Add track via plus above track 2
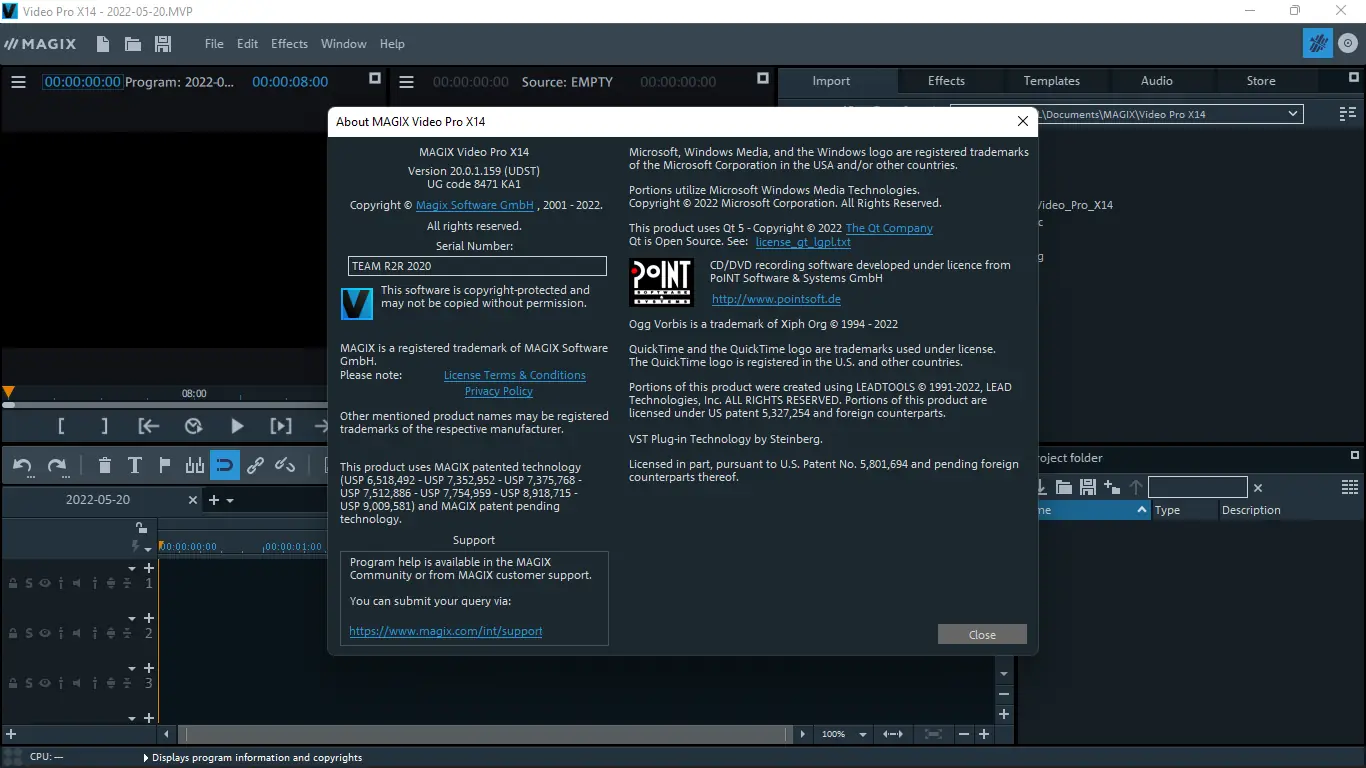 coord(149,618)
